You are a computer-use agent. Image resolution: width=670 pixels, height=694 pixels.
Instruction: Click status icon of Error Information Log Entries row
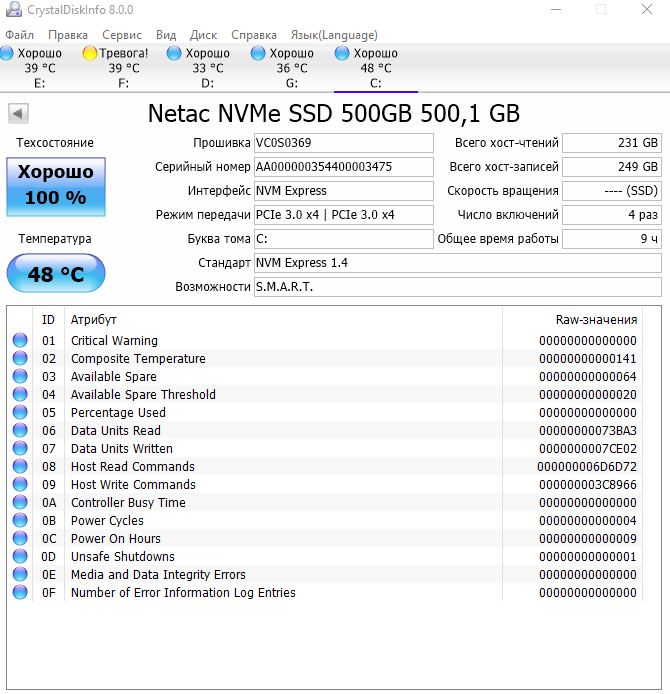pos(20,592)
